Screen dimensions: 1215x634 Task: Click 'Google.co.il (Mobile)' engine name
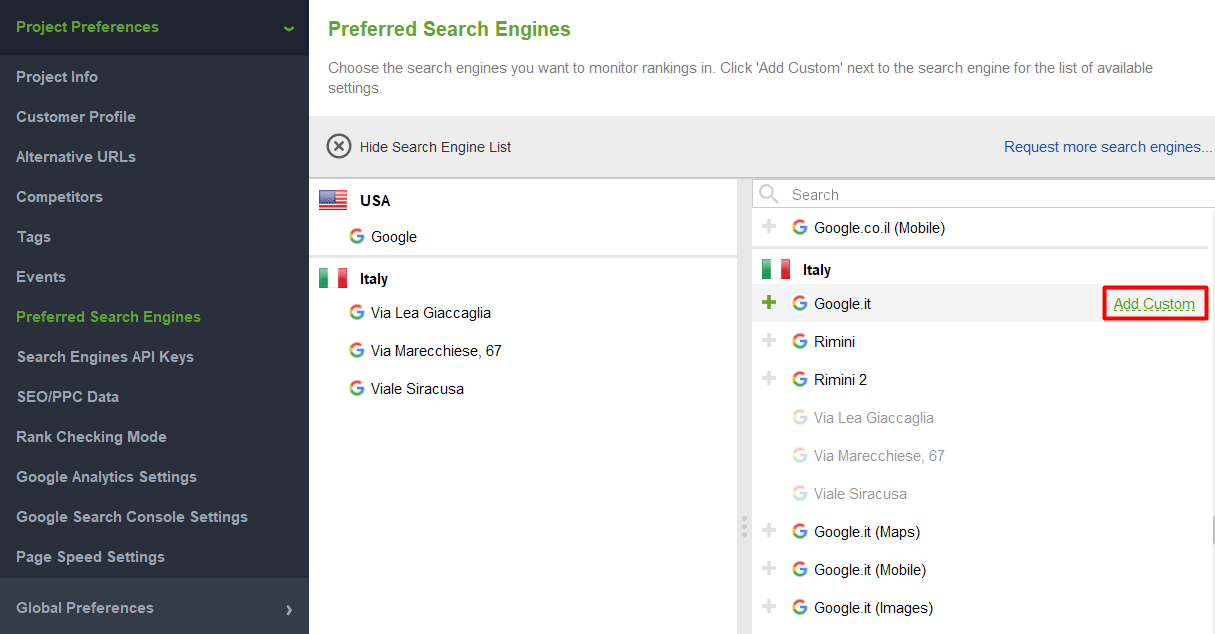879,228
